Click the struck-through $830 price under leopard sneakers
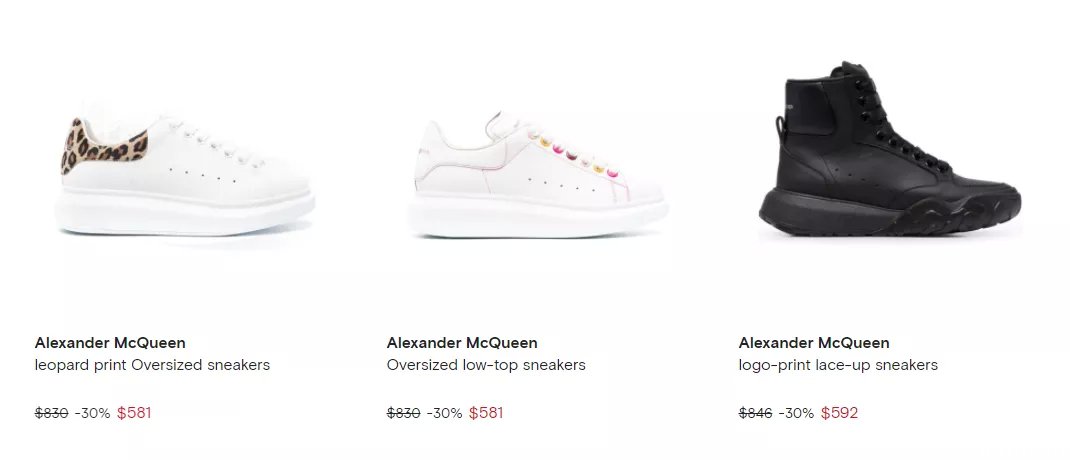The height and width of the screenshot is (460, 1070). [52, 413]
